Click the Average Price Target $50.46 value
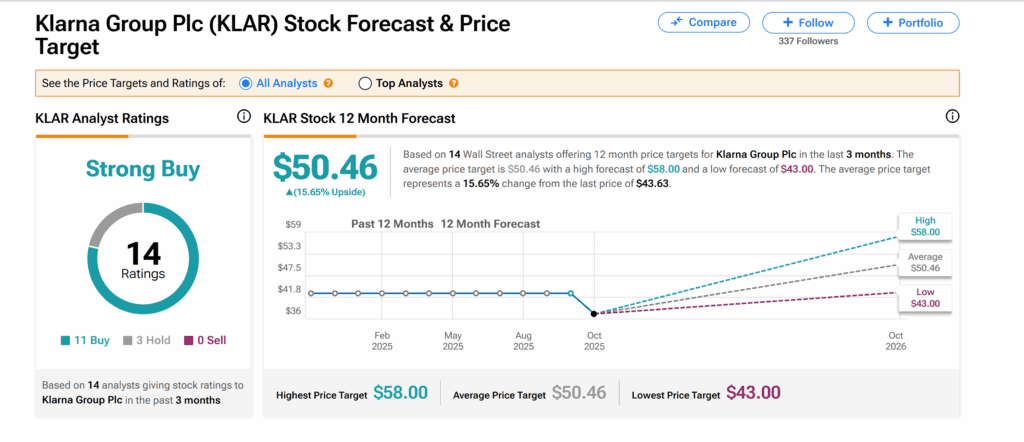1024x442 pixels. pyautogui.click(x=579, y=393)
